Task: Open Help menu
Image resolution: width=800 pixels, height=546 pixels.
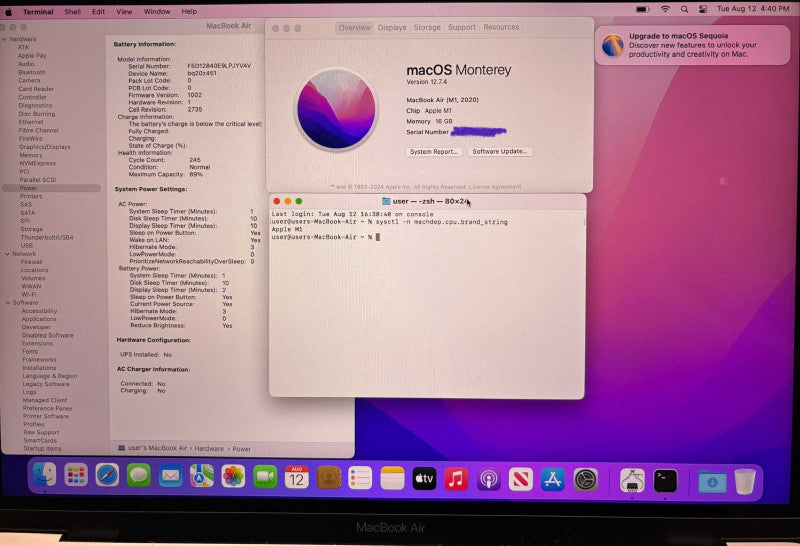Action: coord(189,11)
